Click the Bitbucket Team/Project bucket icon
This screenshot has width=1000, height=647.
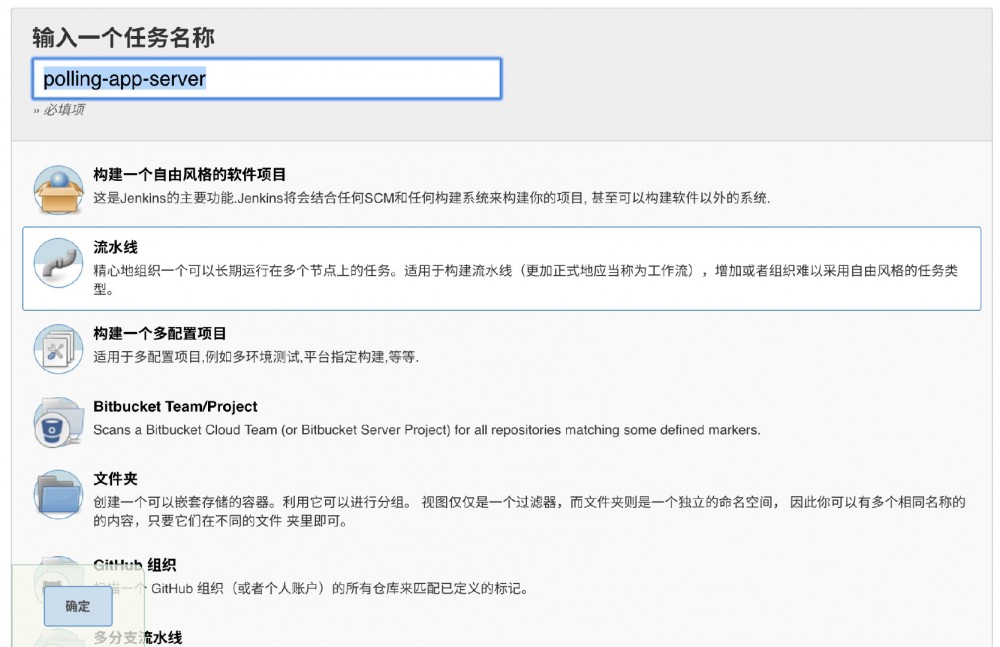(x=57, y=419)
